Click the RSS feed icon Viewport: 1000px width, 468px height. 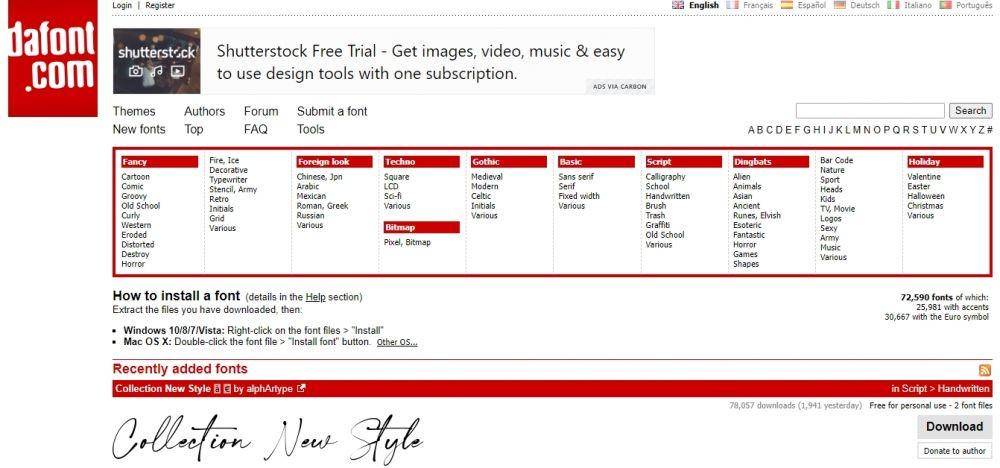(x=985, y=370)
